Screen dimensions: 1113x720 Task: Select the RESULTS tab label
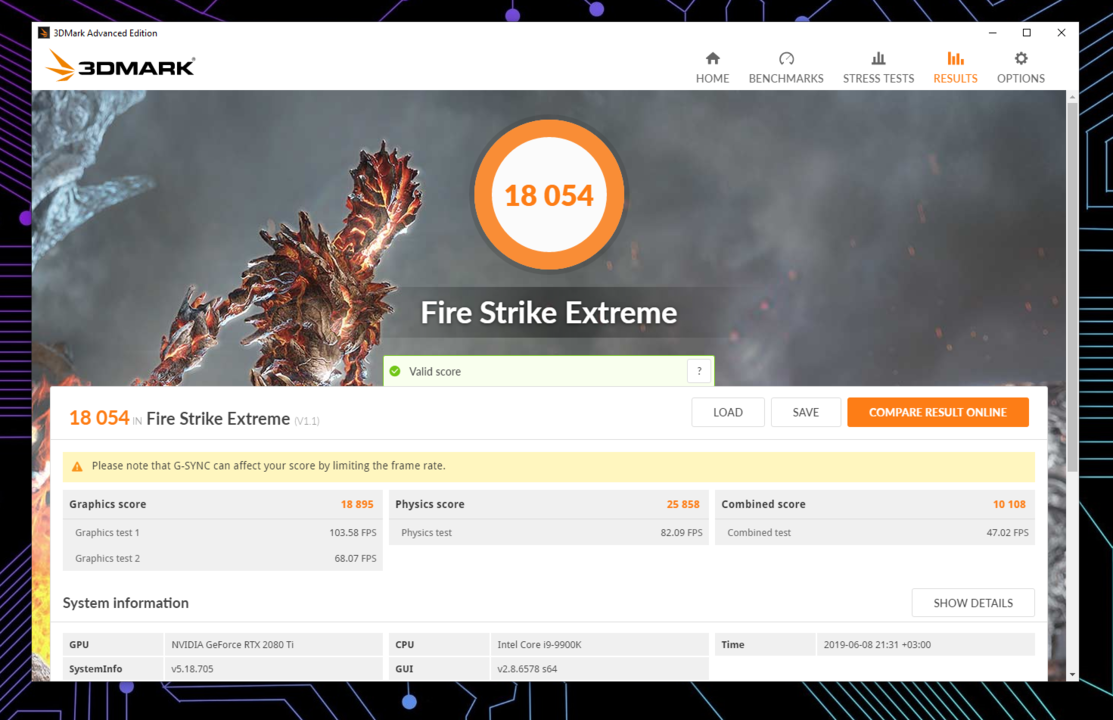(x=955, y=79)
